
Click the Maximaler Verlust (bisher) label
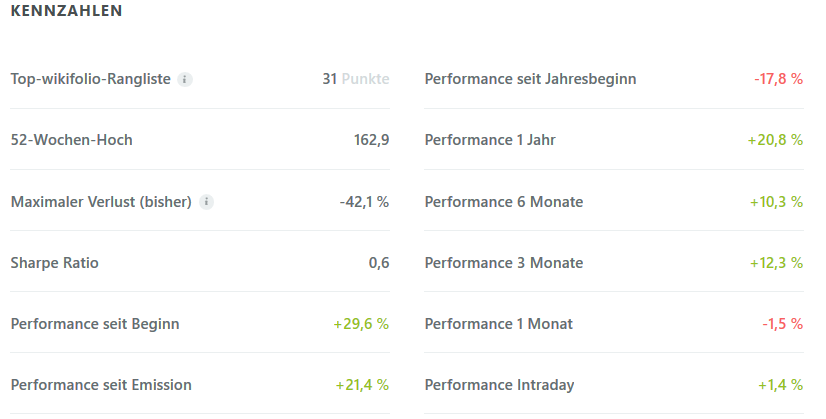(101, 202)
